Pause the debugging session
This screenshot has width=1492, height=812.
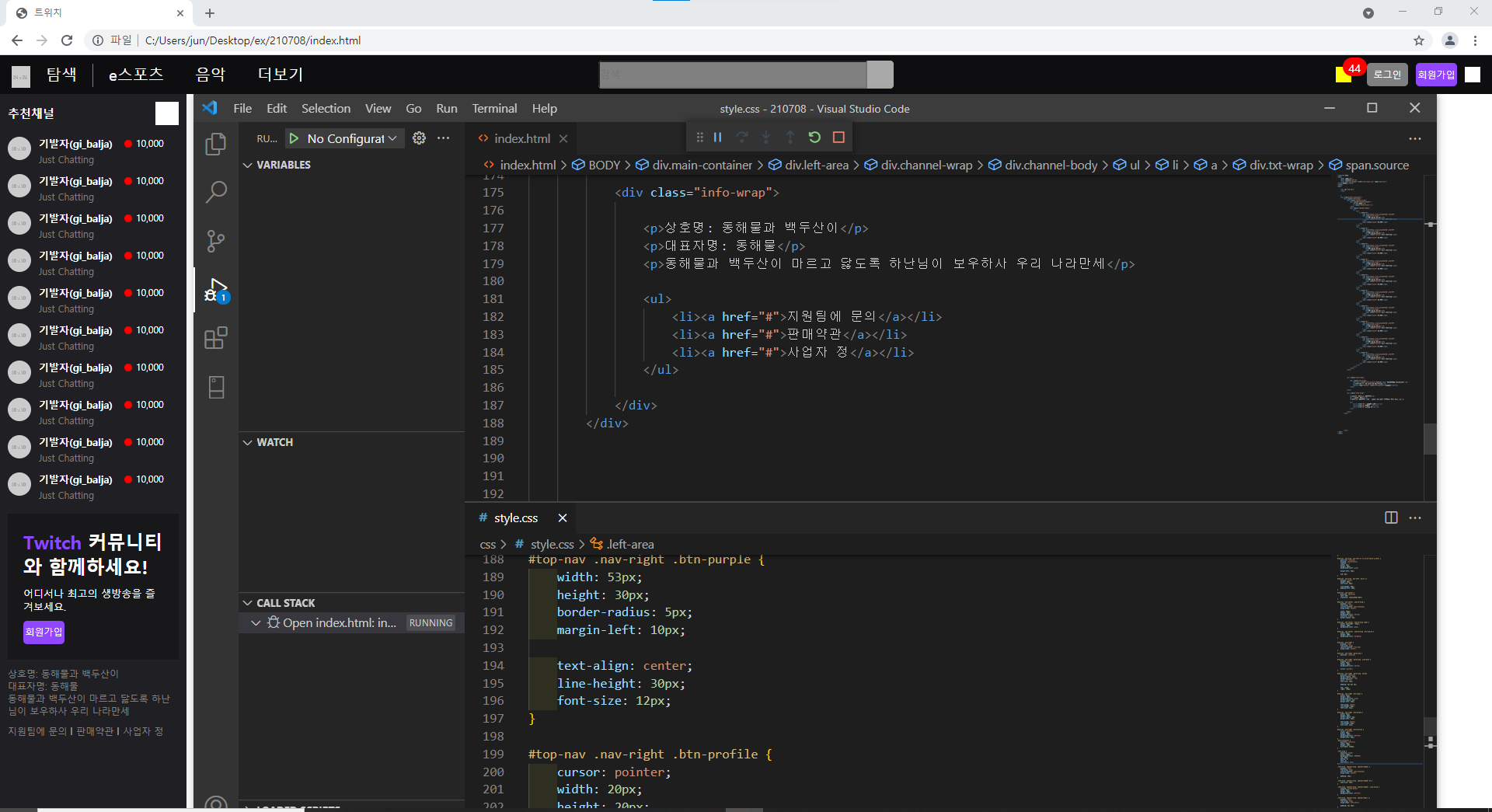(x=718, y=138)
